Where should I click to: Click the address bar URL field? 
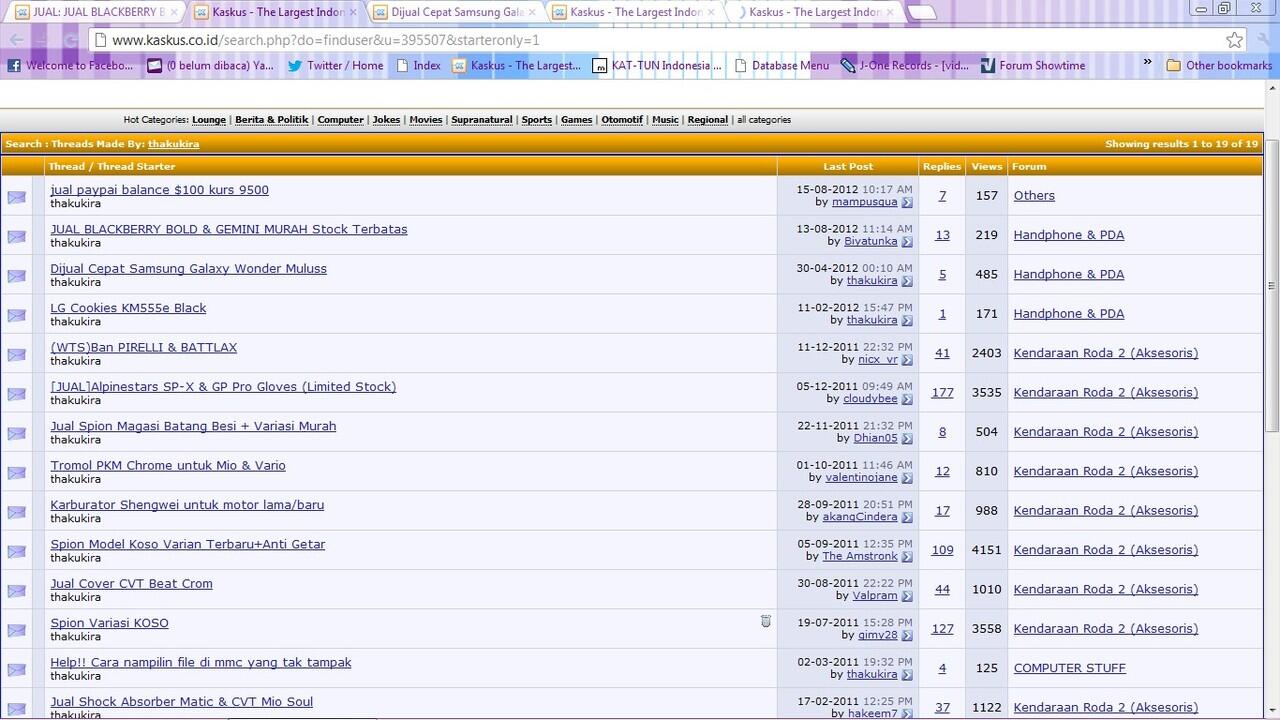660,40
